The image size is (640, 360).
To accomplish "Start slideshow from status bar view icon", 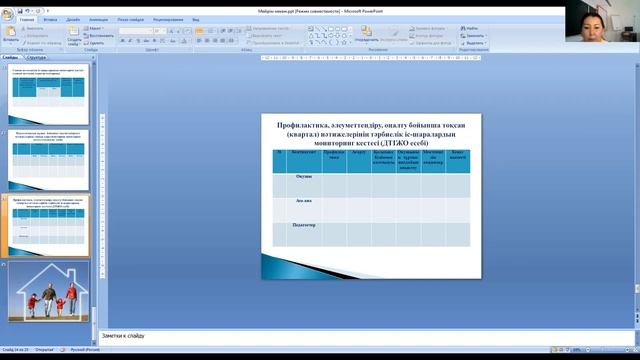I will (567, 350).
